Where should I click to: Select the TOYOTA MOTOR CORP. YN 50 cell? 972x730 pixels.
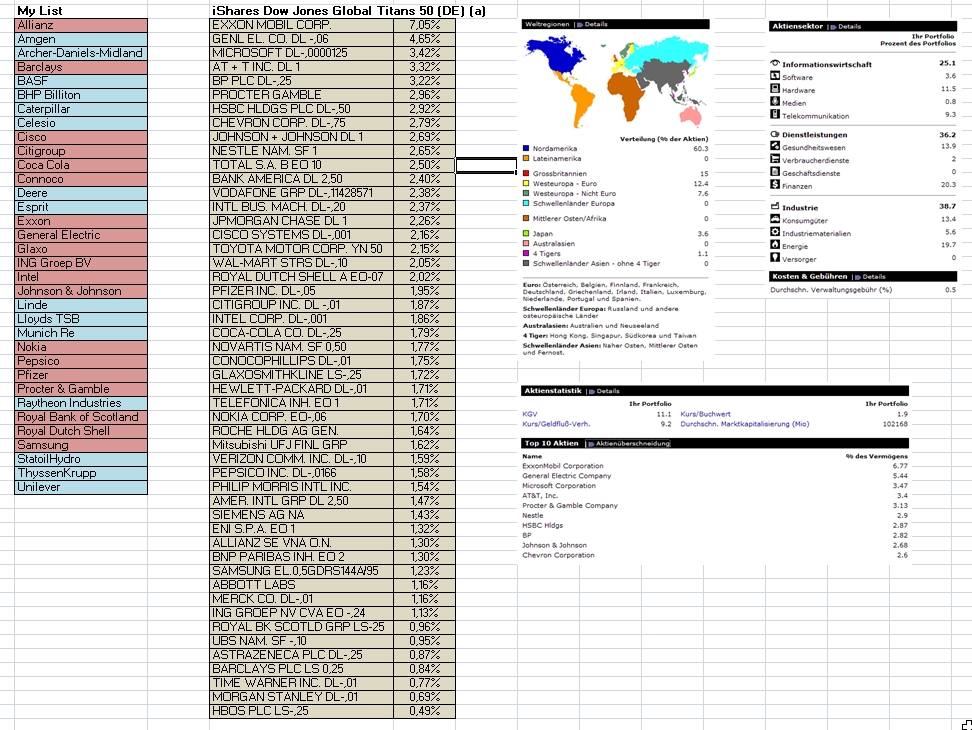click(x=301, y=249)
